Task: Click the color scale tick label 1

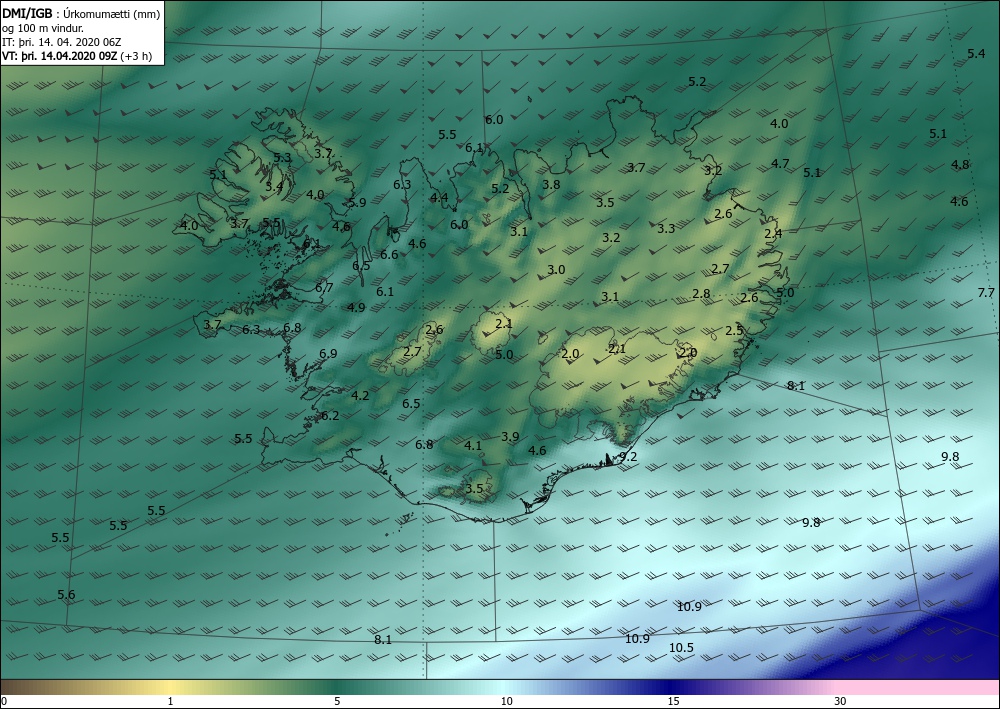Action: pyautogui.click(x=170, y=701)
